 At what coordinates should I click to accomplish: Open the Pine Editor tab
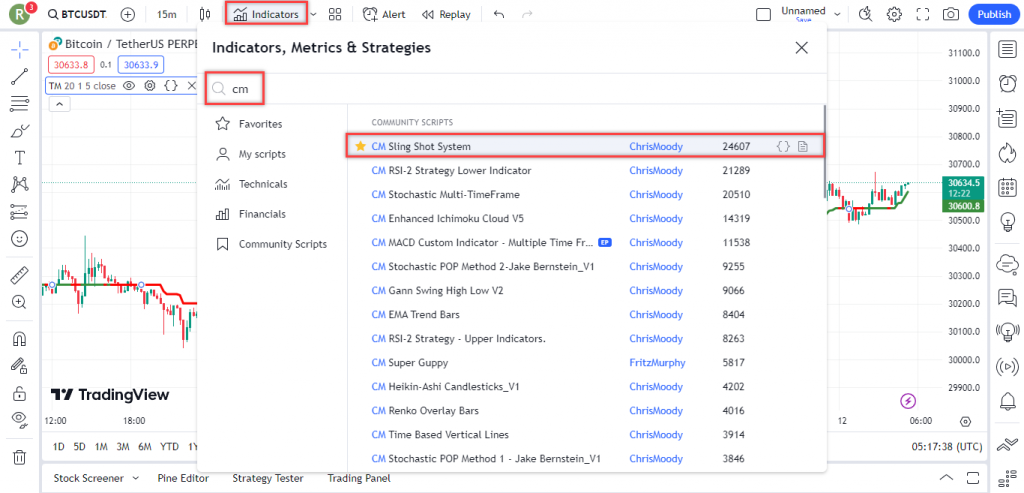pos(184,478)
